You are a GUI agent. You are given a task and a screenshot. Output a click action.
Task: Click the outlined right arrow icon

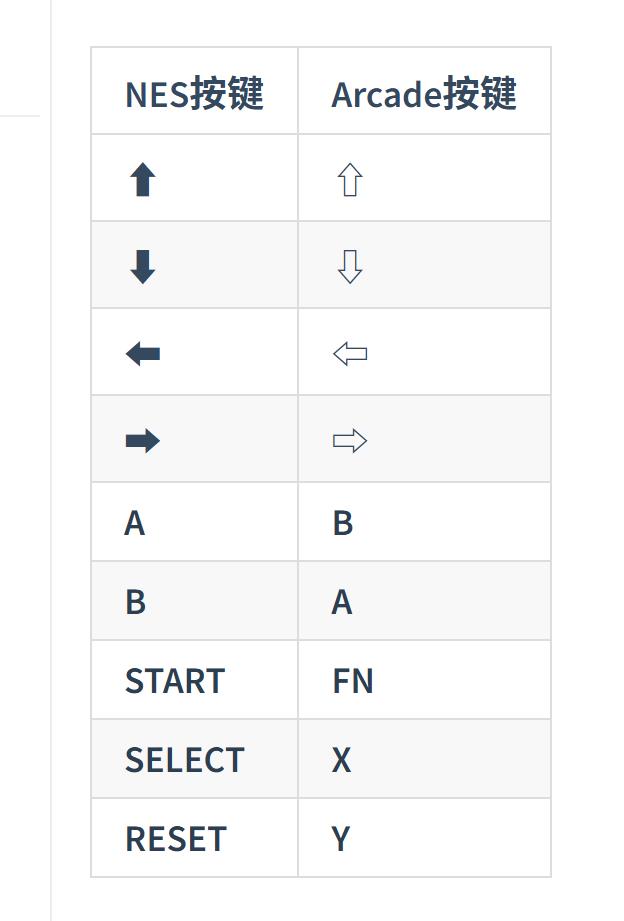coord(350,440)
